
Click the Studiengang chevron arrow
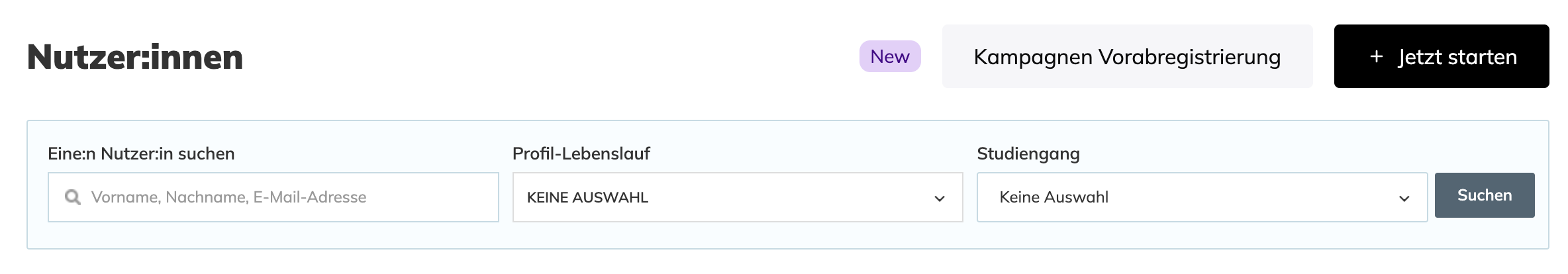click(x=1404, y=199)
